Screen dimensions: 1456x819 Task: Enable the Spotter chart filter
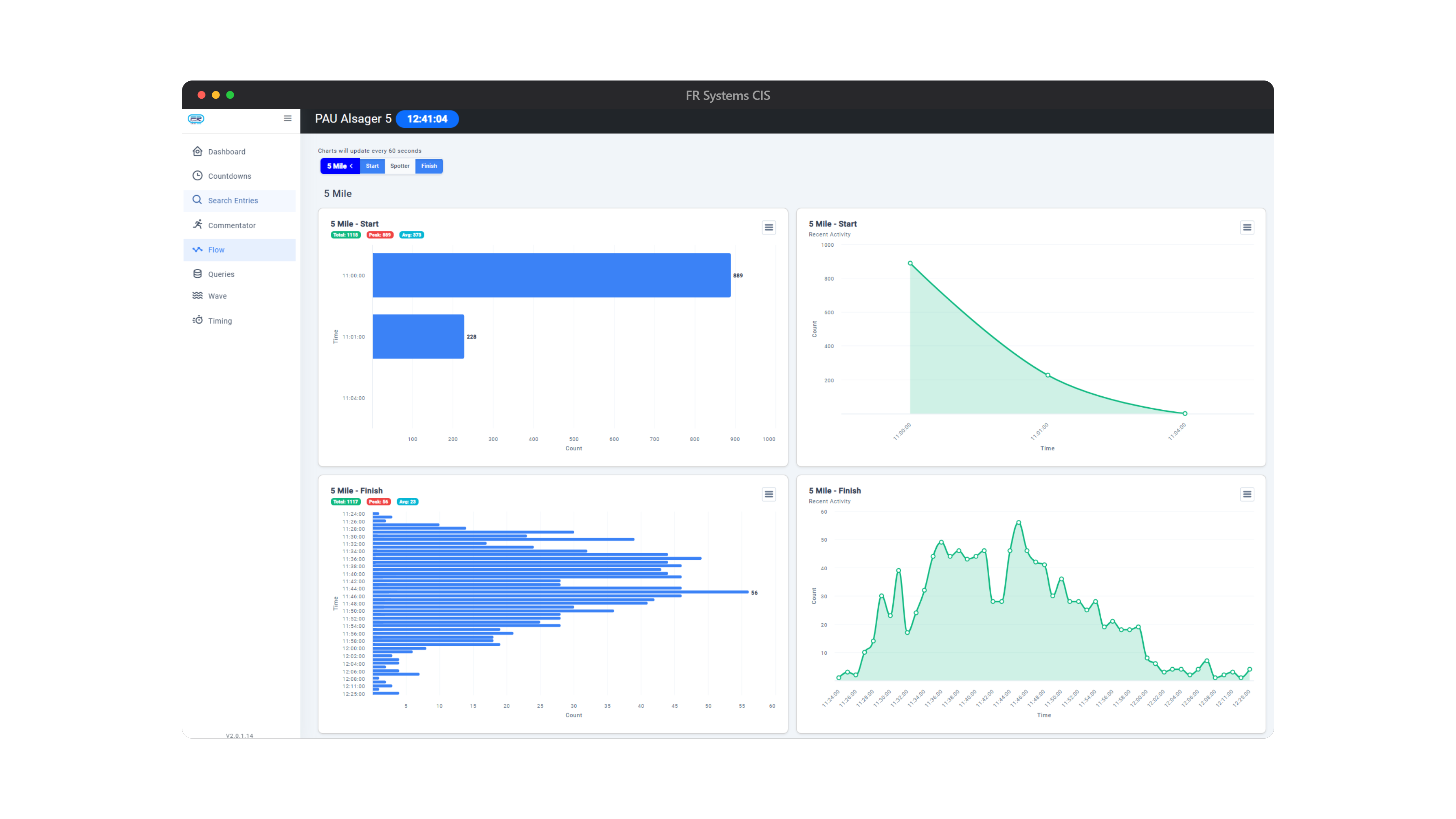[400, 165]
